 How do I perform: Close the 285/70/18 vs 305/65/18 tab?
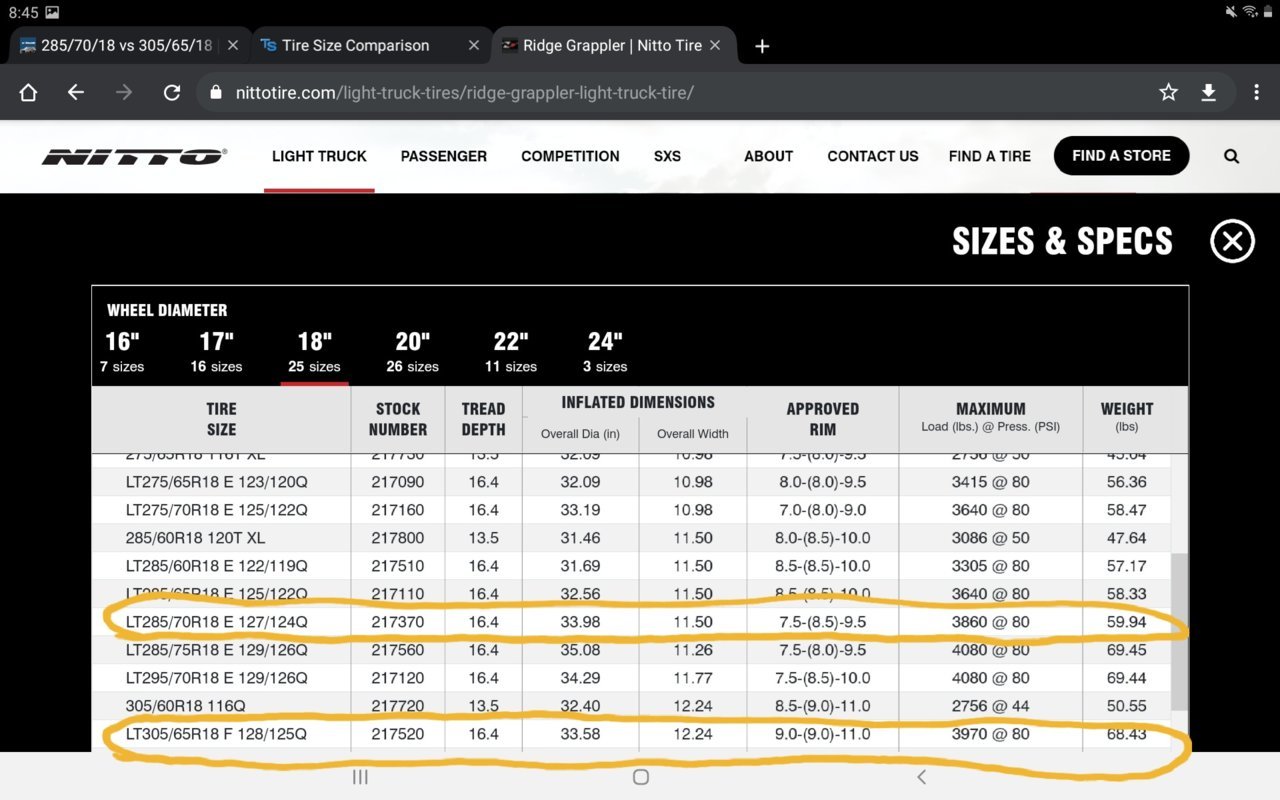(233, 45)
